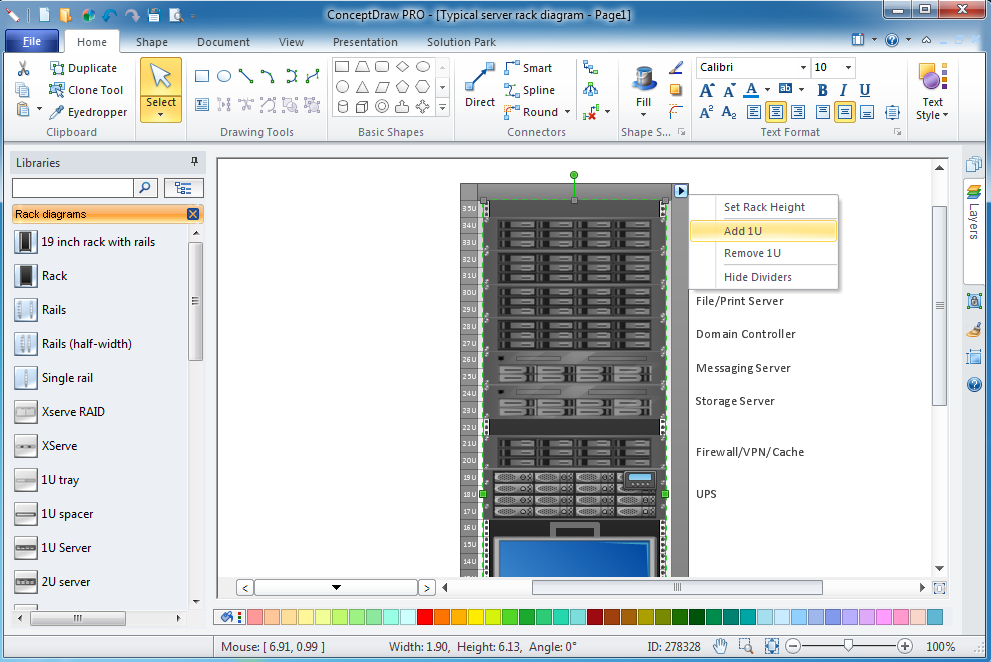
Task: Expand the Round connector dropdown arrow
Action: tap(567, 113)
